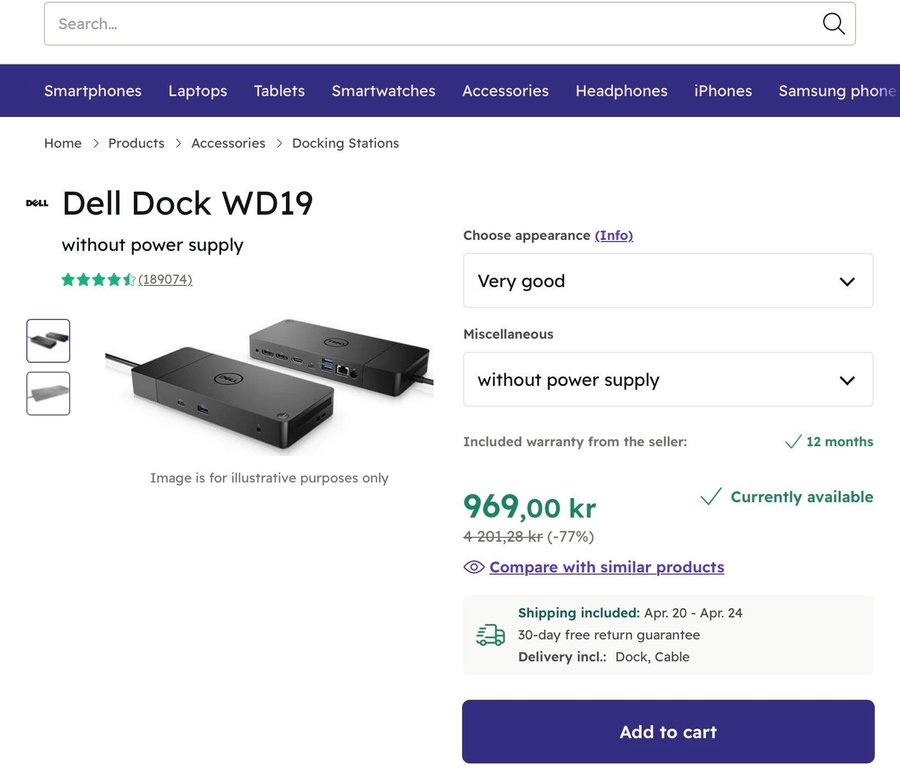The height and width of the screenshot is (769, 900).
Task: Click the search magnifier icon
Action: coord(833,24)
